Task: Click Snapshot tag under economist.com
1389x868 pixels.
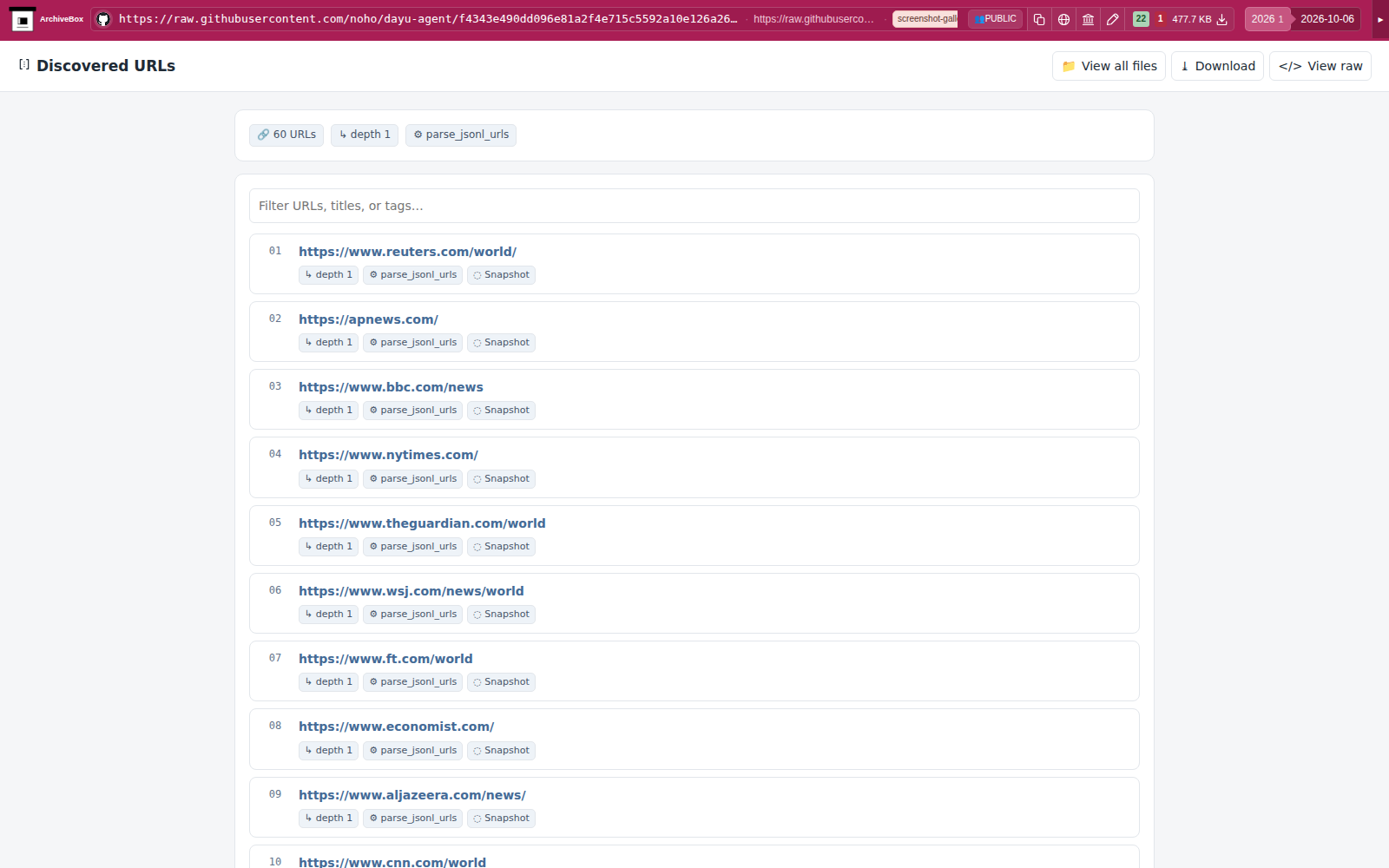Action: [x=501, y=751]
